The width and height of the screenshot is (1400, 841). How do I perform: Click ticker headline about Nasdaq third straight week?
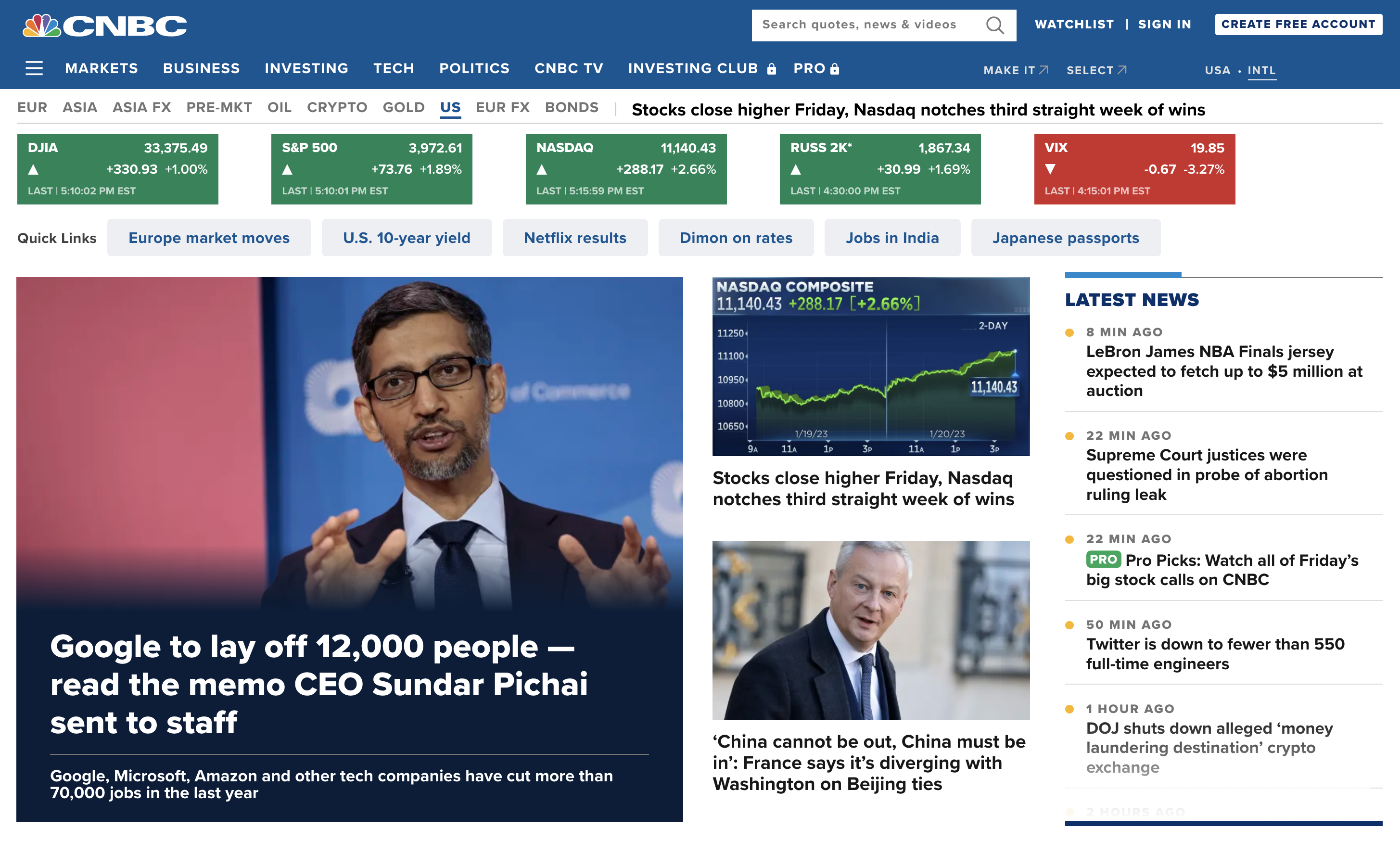918,109
